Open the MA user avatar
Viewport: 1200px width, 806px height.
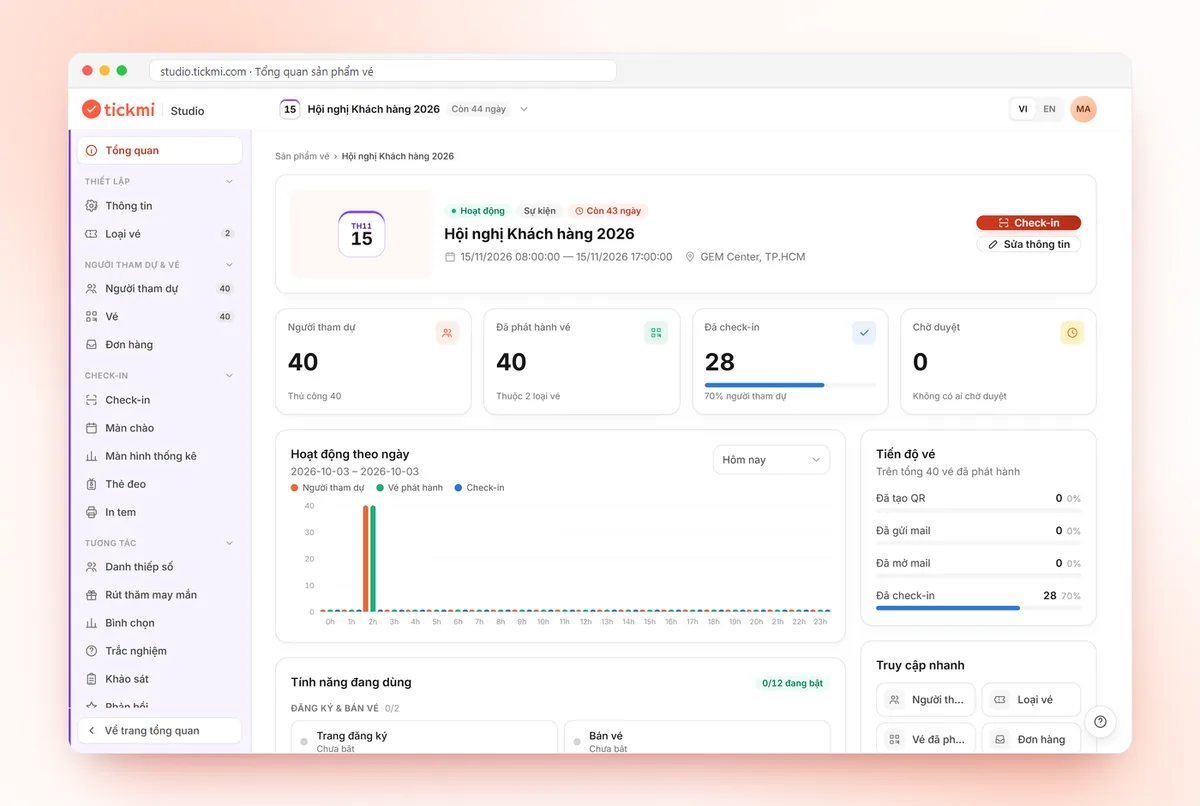(x=1083, y=109)
